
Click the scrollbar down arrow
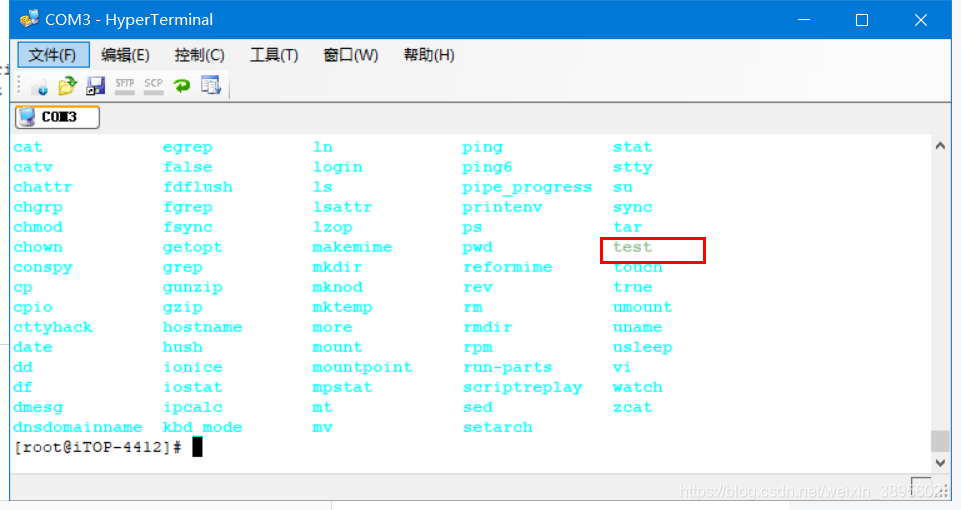[940, 463]
